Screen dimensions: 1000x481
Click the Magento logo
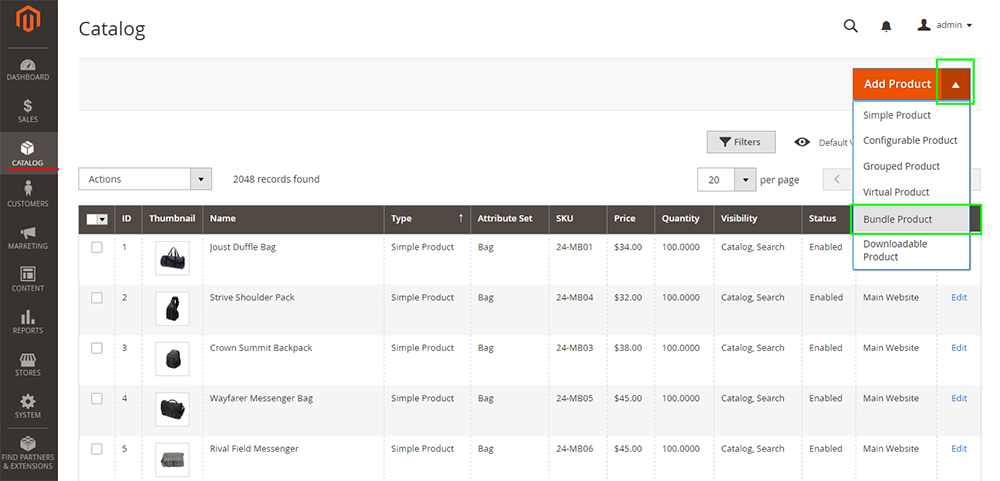pos(28,21)
